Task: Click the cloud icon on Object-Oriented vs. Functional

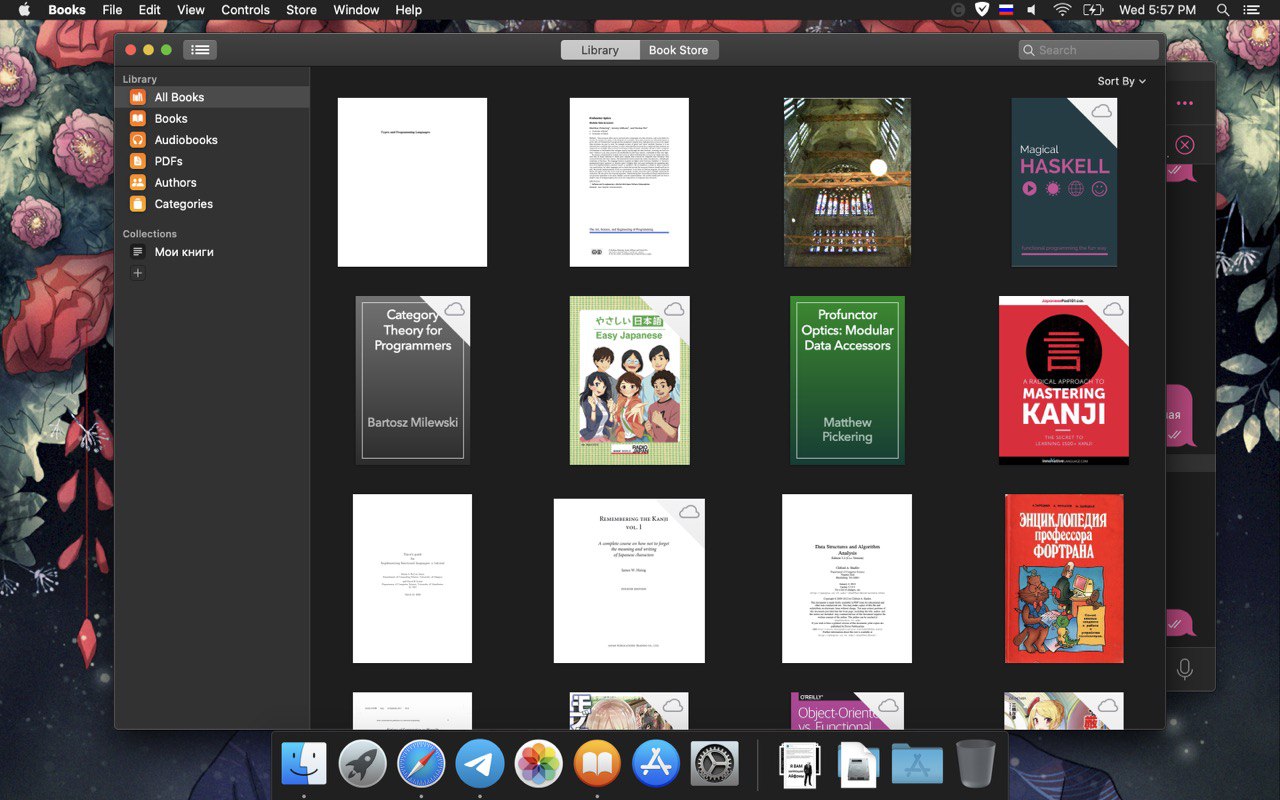Action: 888,706
